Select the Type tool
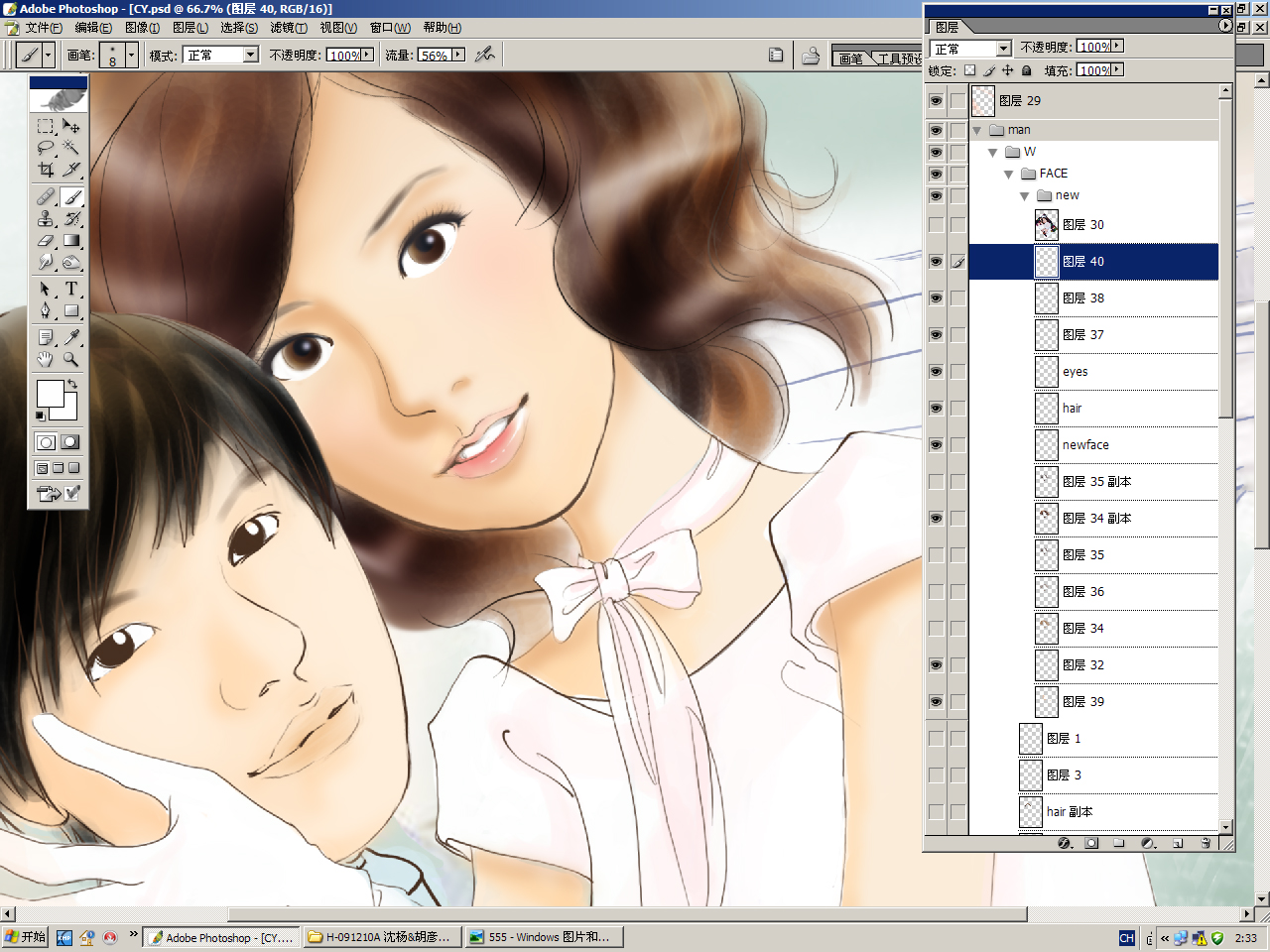Image resolution: width=1270 pixels, height=952 pixels. pos(71,289)
